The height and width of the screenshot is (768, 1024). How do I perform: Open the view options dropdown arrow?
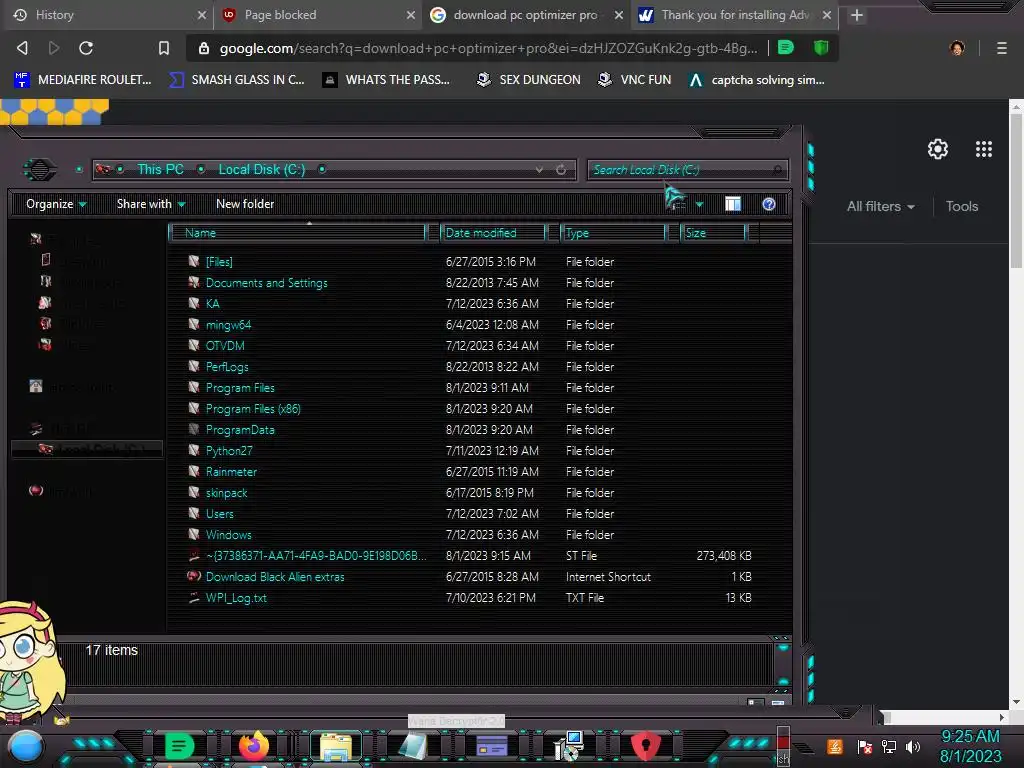tap(699, 204)
